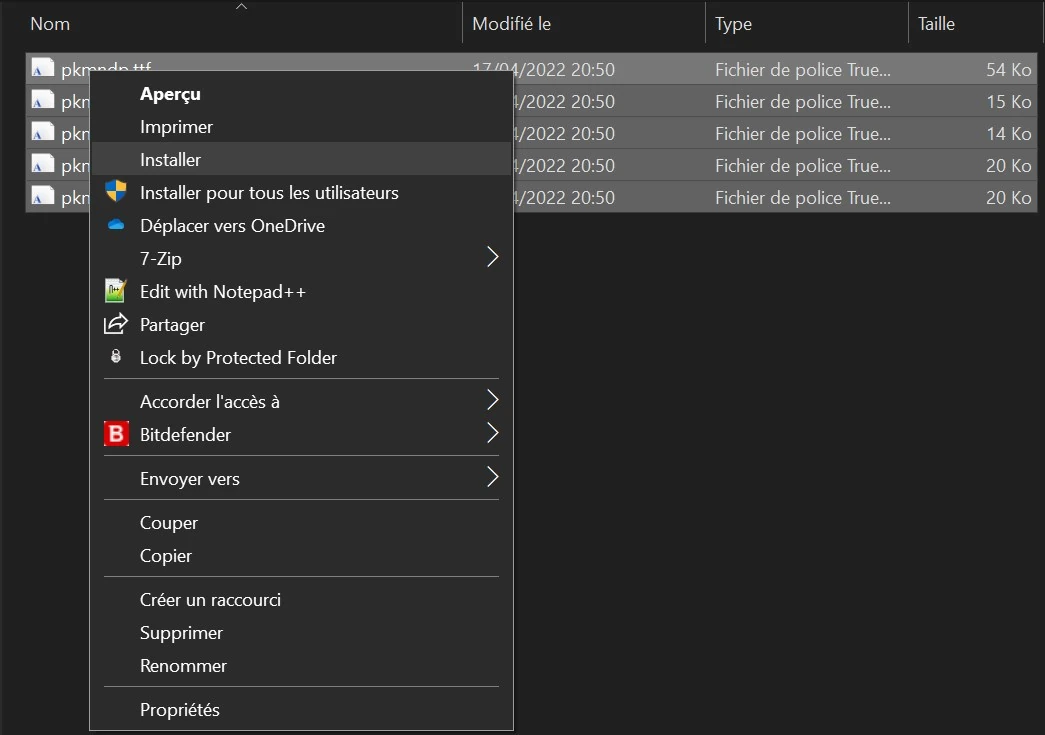Open the Bitdefender submenu chevron
Image resolution: width=1045 pixels, height=735 pixels.
click(x=492, y=434)
